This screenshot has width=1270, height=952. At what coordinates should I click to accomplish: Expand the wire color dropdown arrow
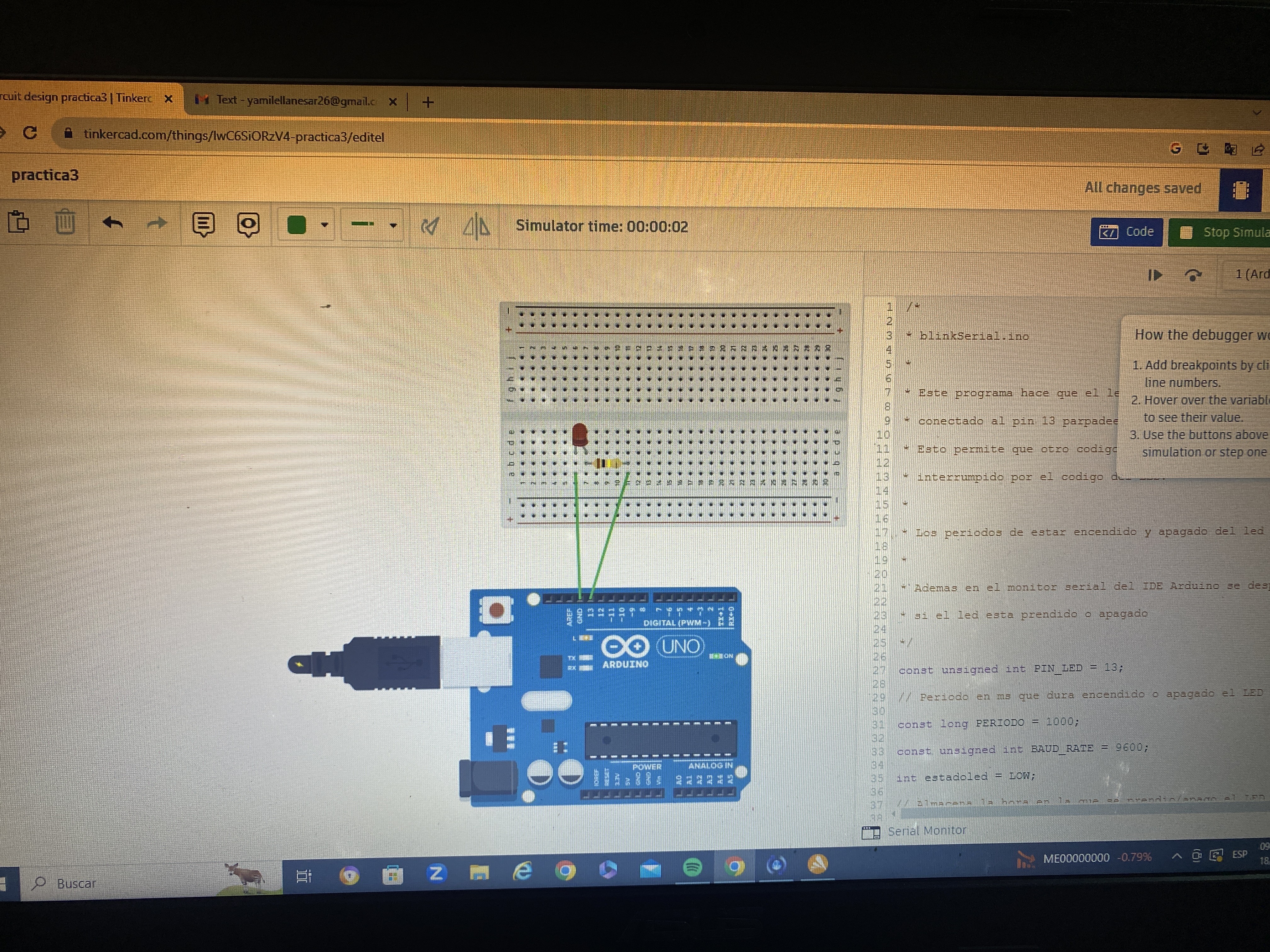[x=324, y=225]
